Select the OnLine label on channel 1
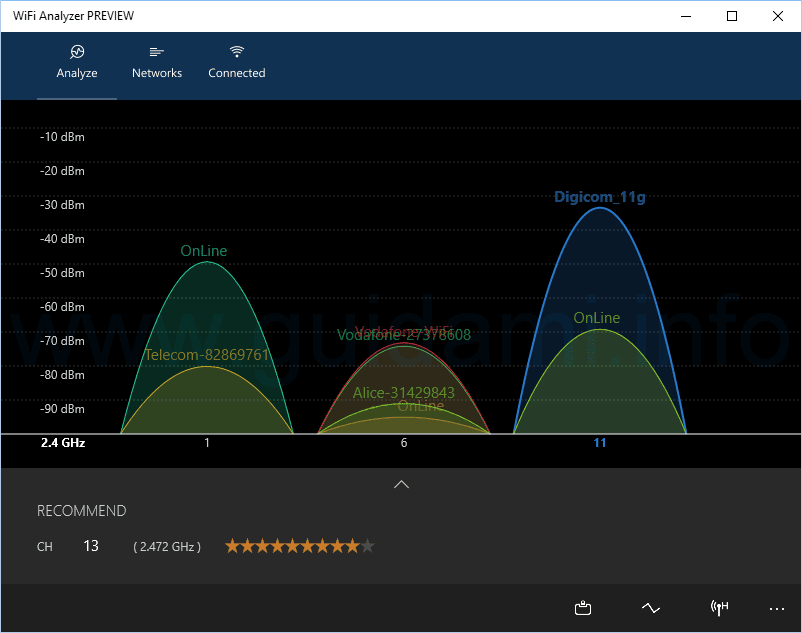Image resolution: width=802 pixels, height=633 pixels. [x=204, y=251]
